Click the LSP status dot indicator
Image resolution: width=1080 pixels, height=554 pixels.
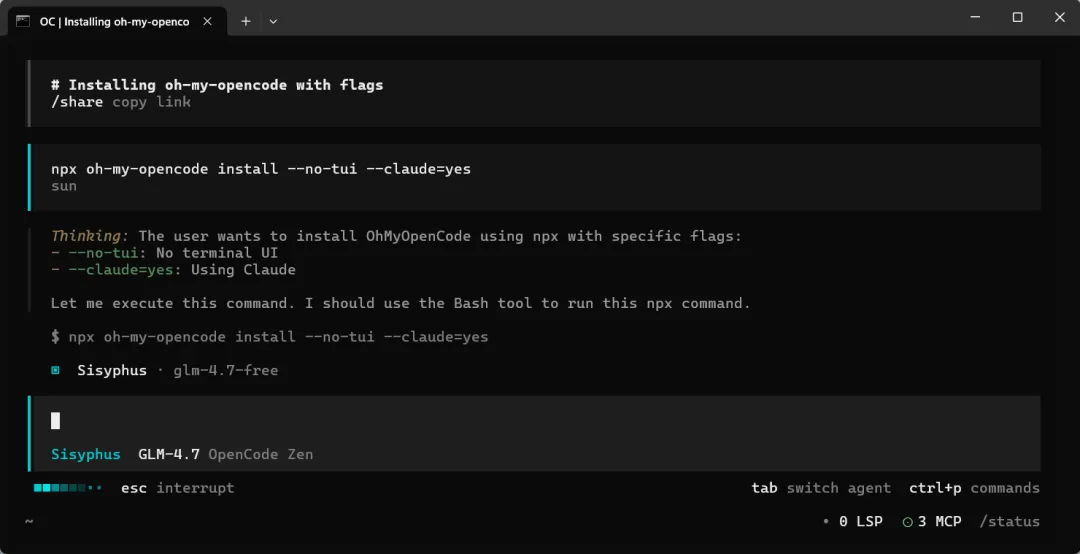click(825, 521)
